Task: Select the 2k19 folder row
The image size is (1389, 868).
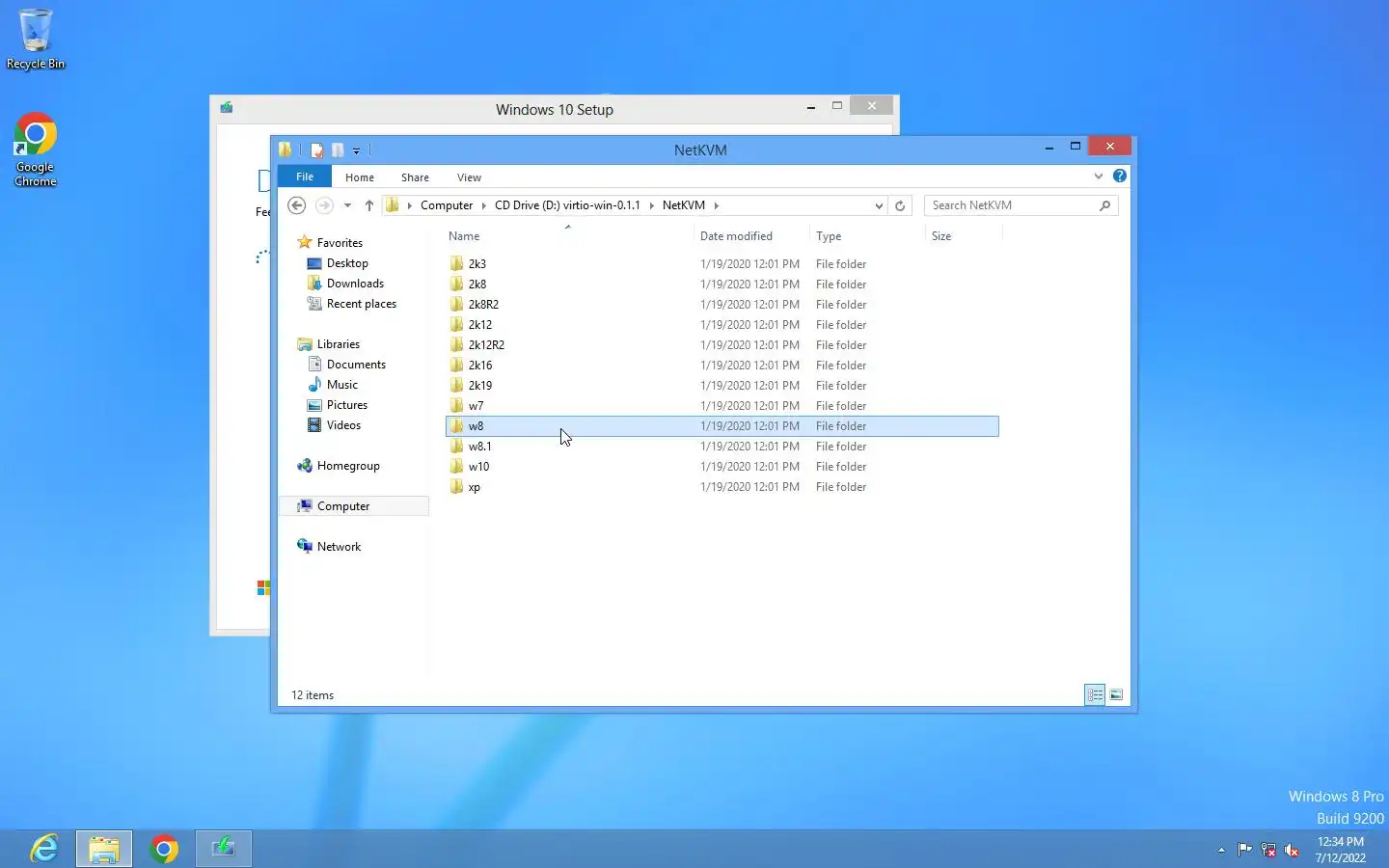Action: (x=722, y=386)
